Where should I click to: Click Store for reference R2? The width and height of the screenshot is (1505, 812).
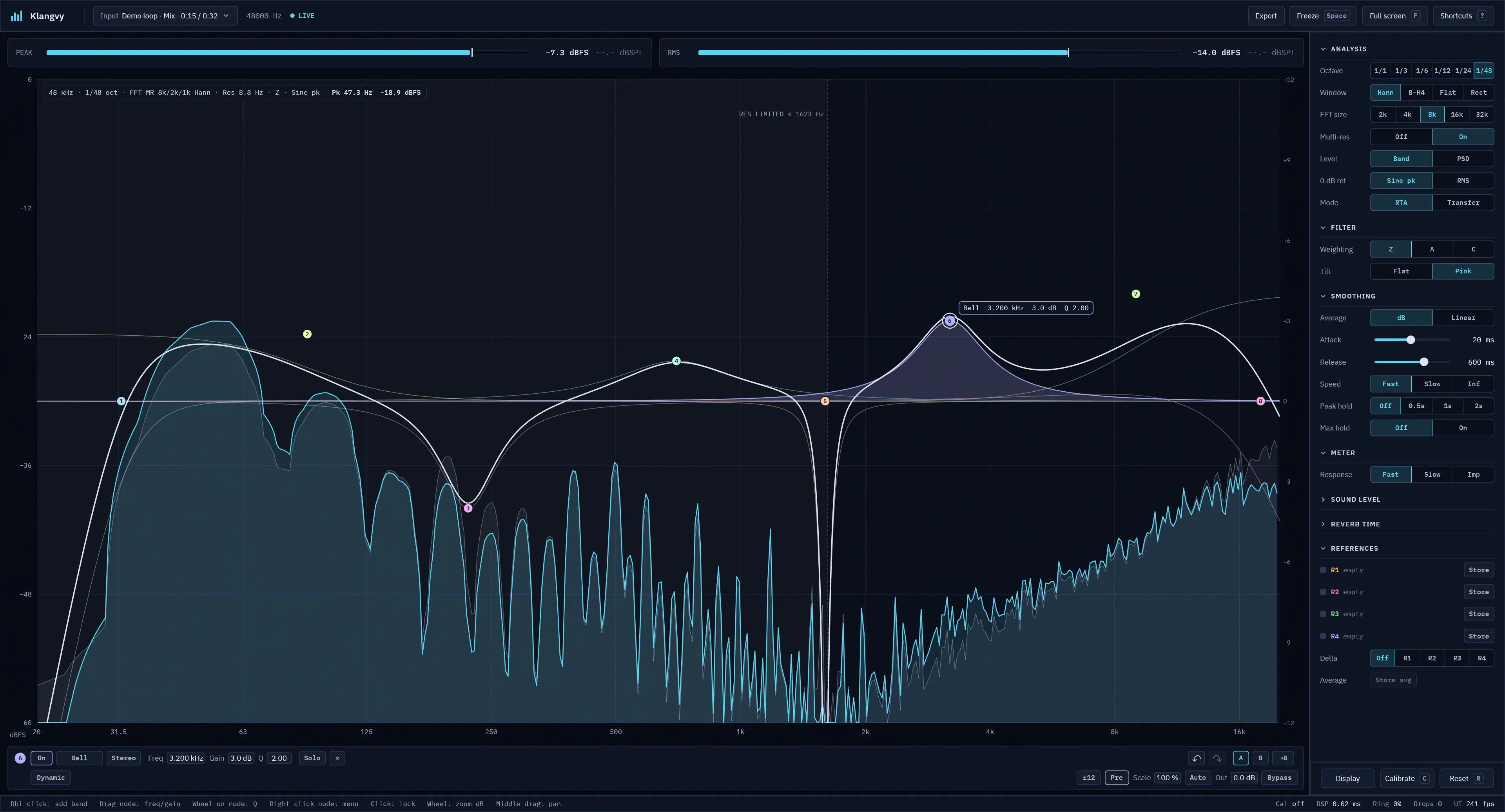(1479, 592)
